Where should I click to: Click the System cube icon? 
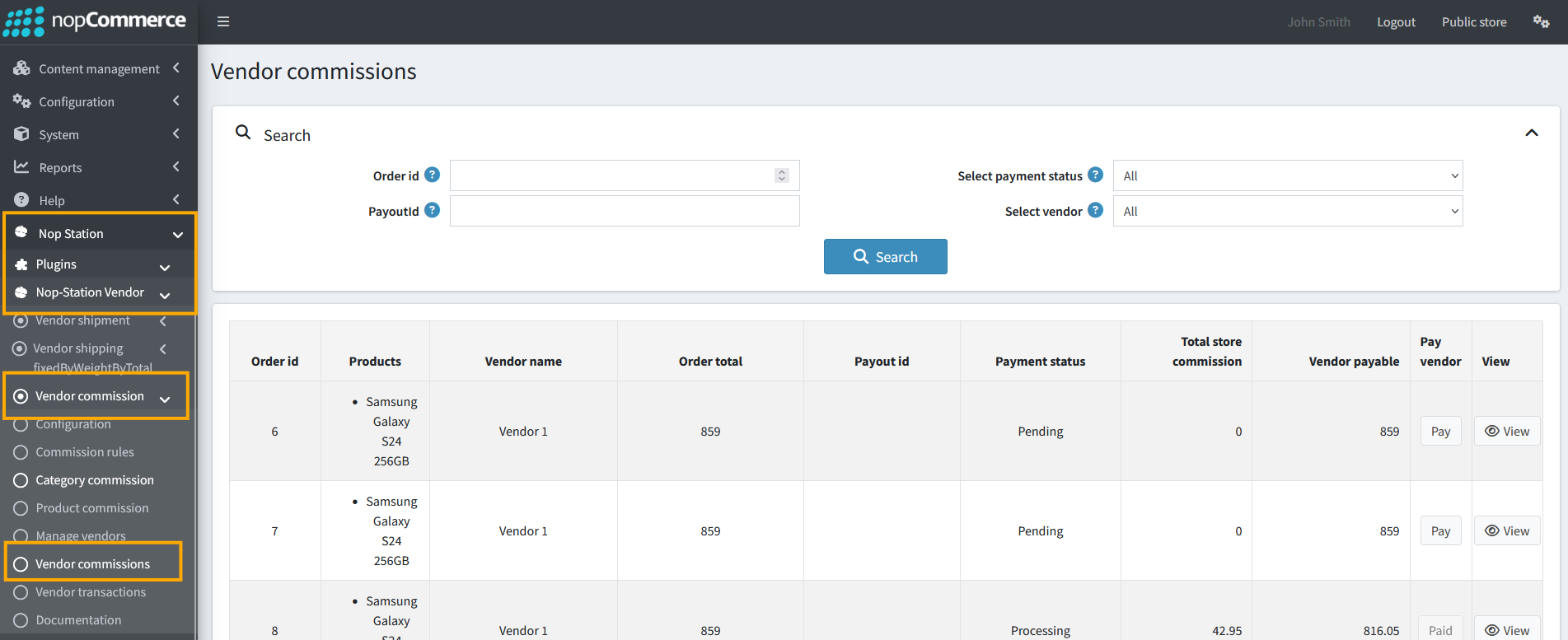tap(21, 134)
